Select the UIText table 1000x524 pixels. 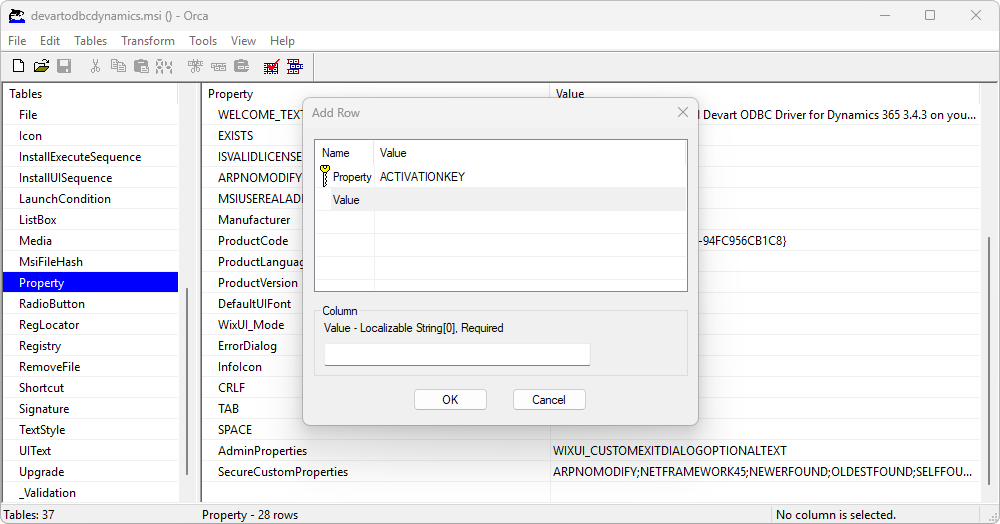click(91, 451)
